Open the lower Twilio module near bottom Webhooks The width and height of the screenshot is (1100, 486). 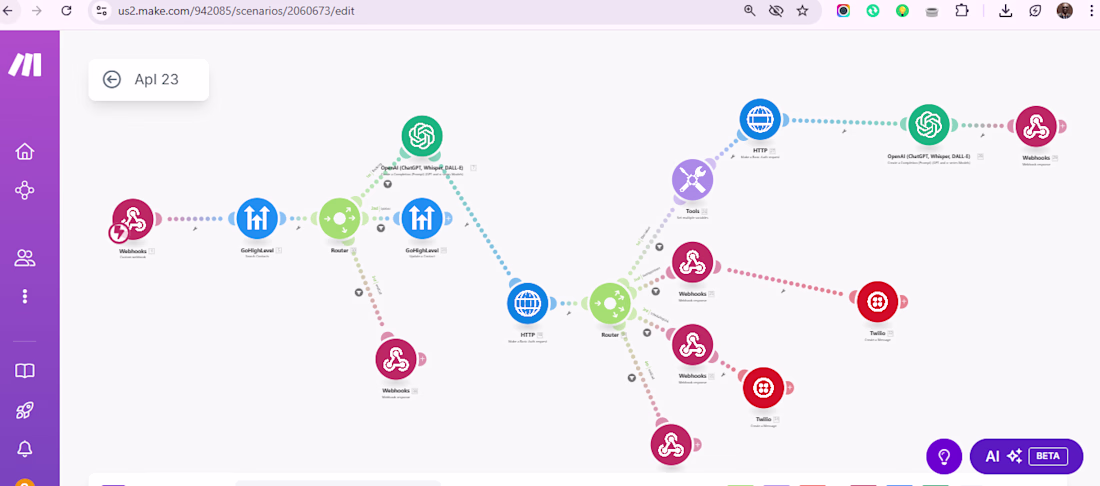pos(764,387)
